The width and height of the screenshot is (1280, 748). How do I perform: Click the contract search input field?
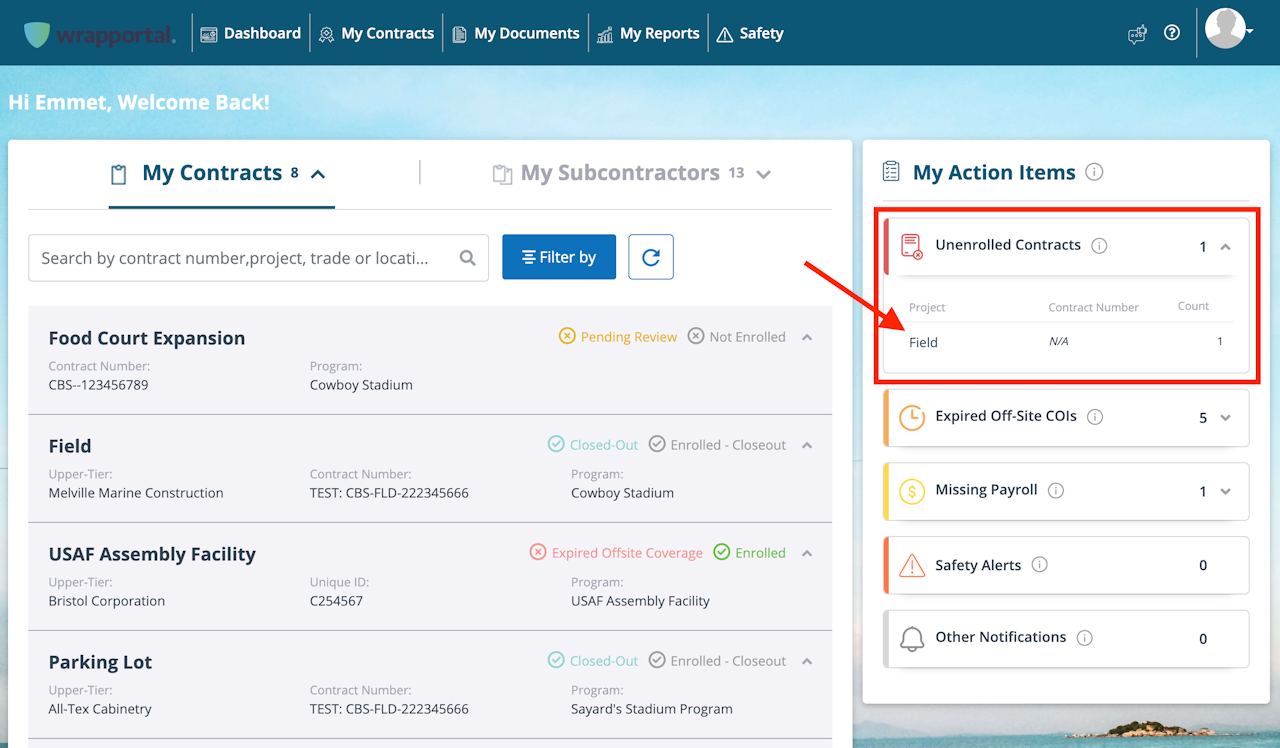click(x=240, y=258)
